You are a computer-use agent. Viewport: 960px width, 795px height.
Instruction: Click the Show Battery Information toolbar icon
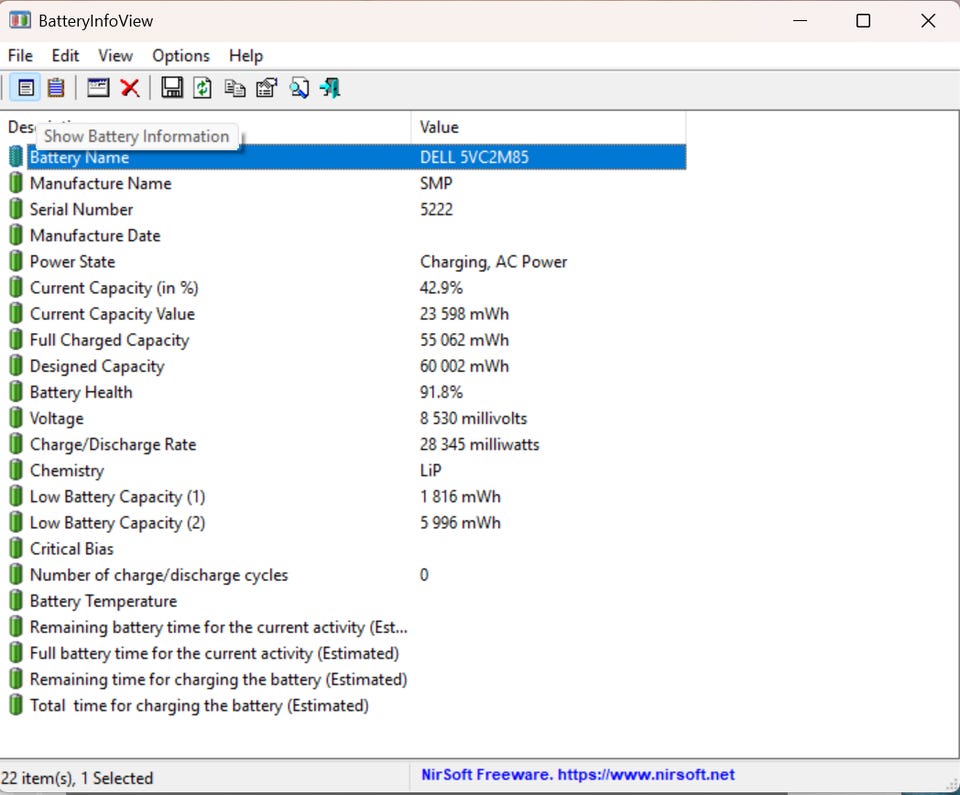click(25, 88)
